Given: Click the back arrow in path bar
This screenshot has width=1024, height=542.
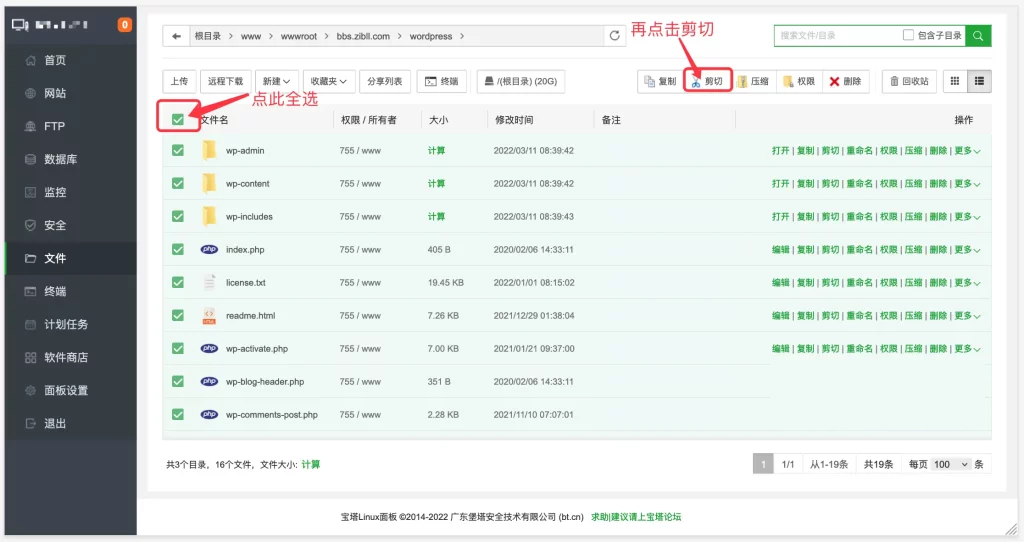Looking at the screenshot, I should [176, 36].
